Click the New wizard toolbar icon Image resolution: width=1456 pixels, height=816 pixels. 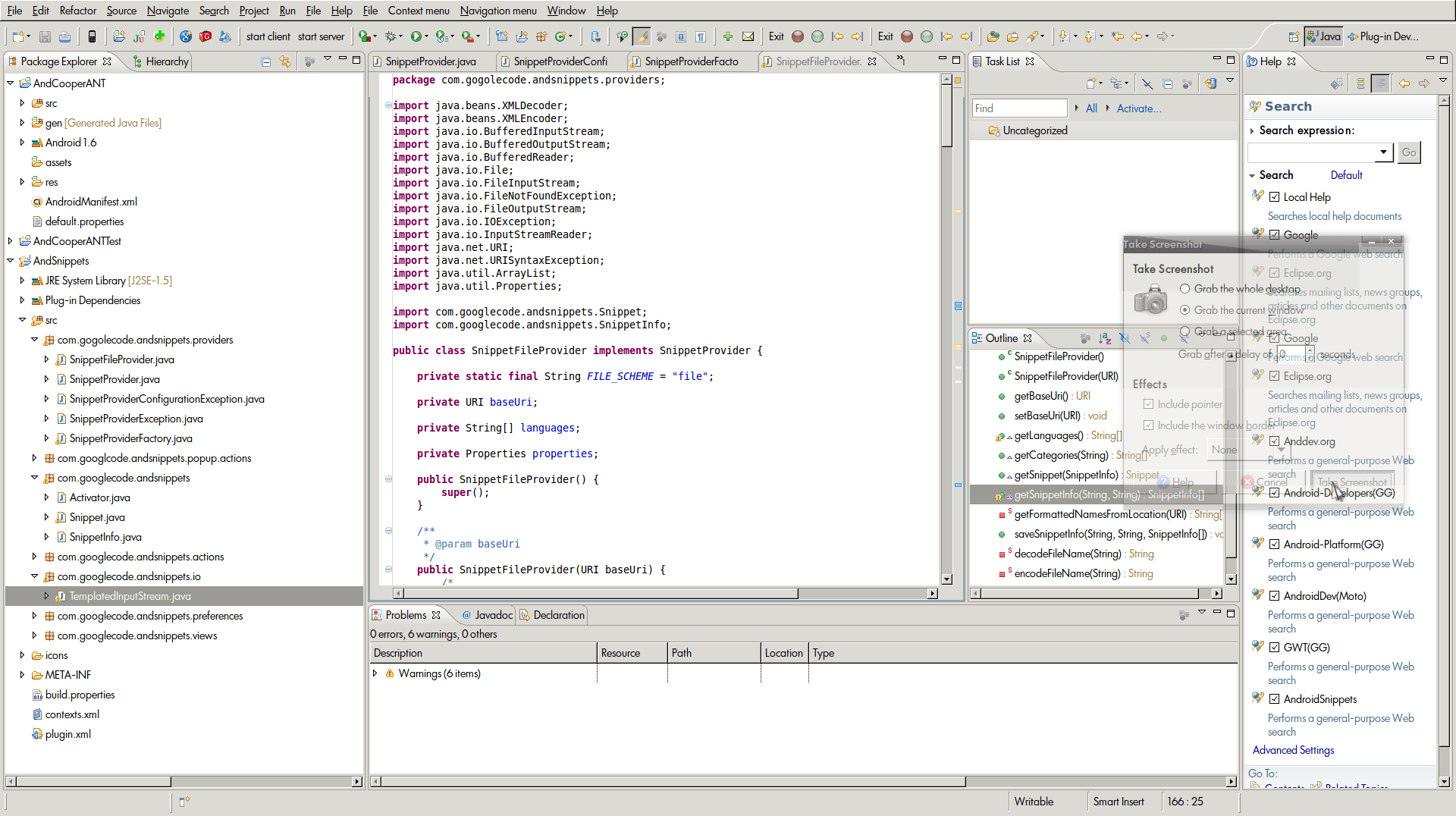18,36
